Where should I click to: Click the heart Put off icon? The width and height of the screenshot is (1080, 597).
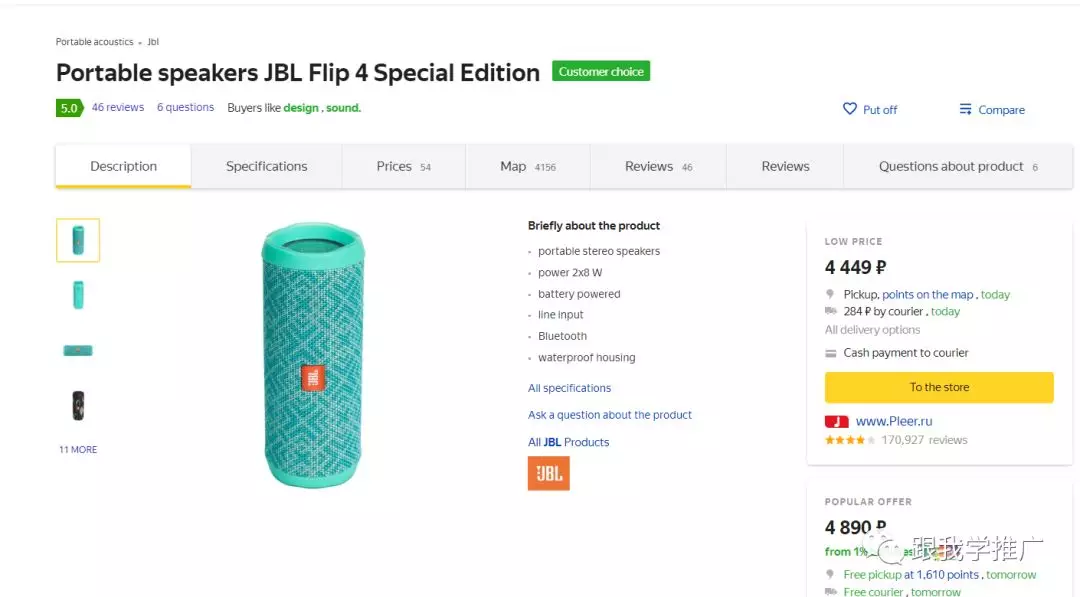[x=850, y=109]
